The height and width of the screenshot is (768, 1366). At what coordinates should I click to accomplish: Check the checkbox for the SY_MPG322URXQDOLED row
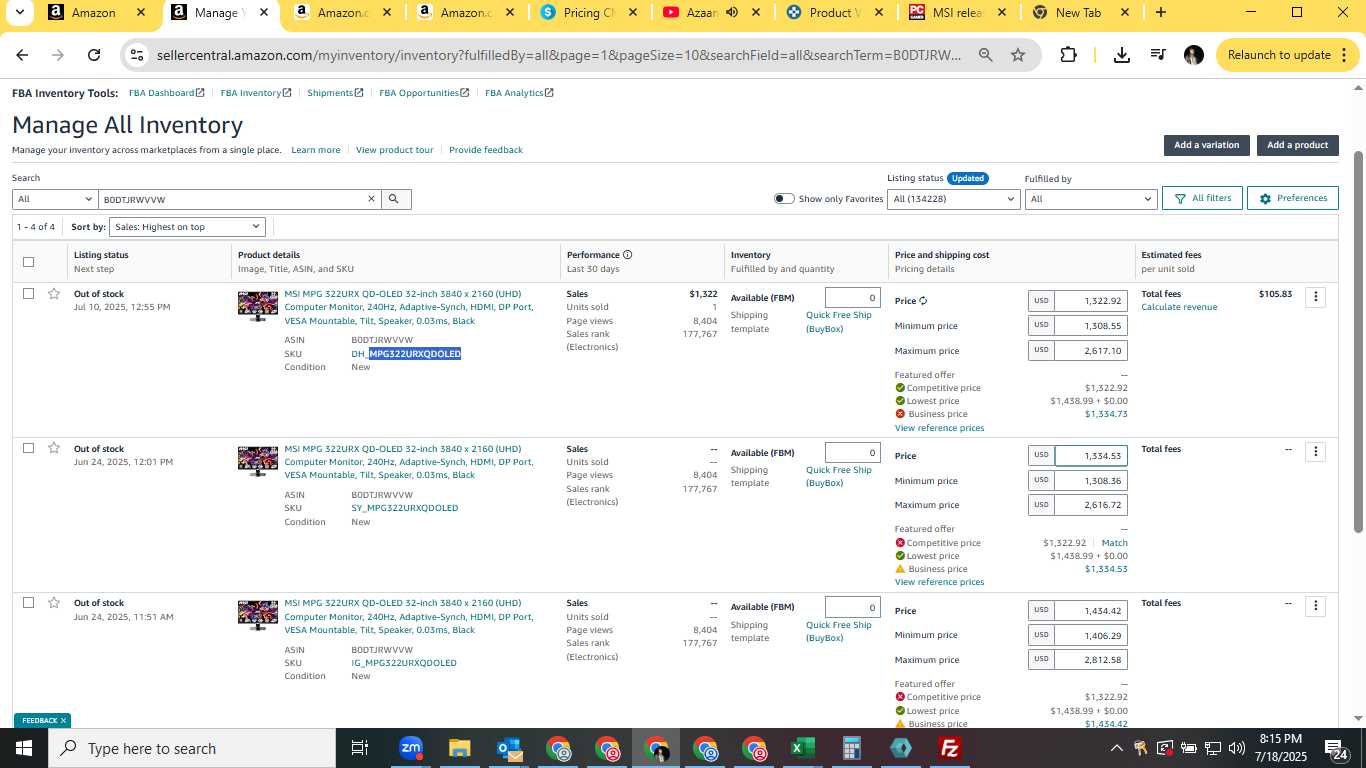(x=28, y=448)
